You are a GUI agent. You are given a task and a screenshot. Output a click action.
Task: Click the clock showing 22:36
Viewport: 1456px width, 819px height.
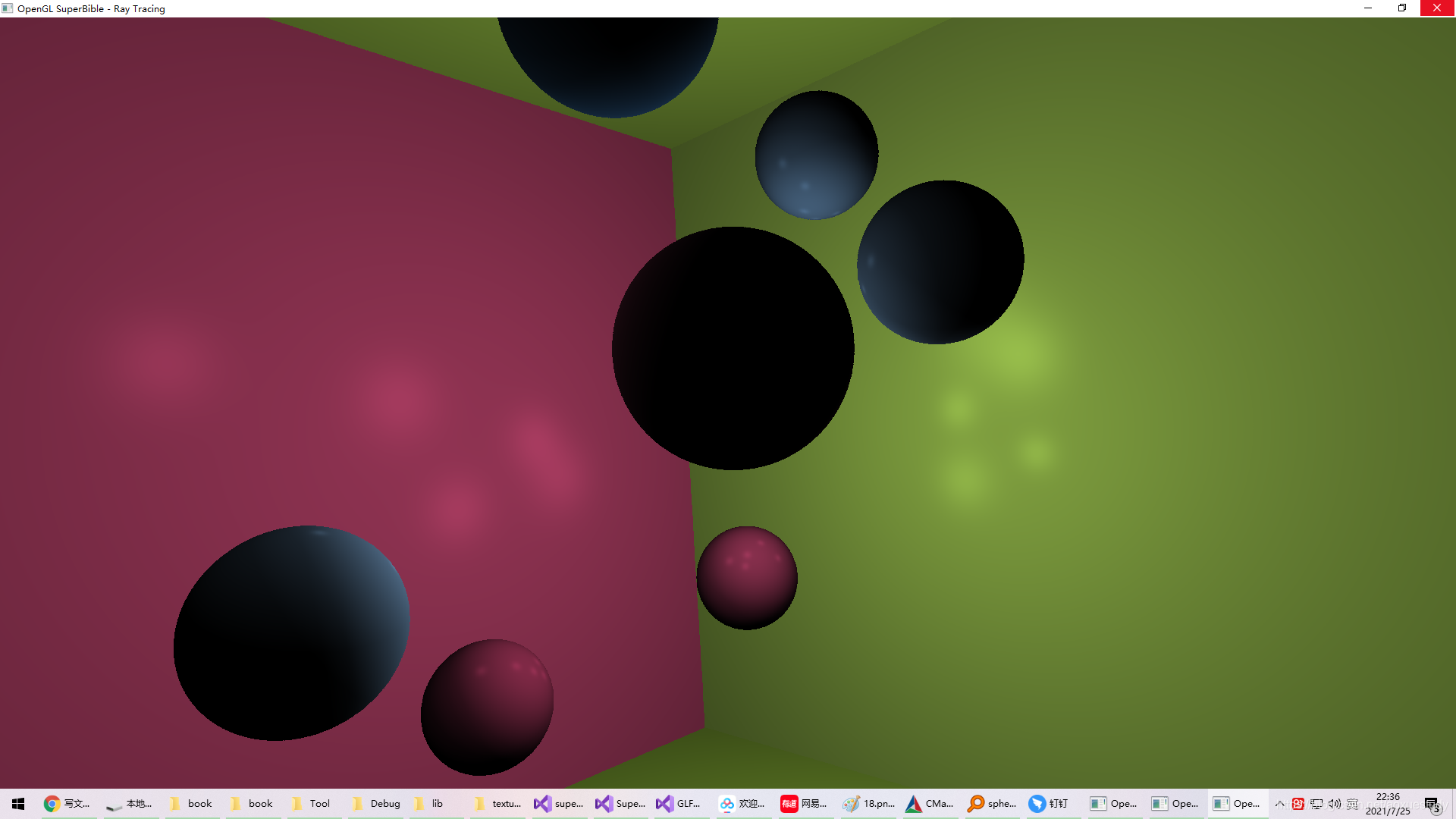coord(1388,804)
